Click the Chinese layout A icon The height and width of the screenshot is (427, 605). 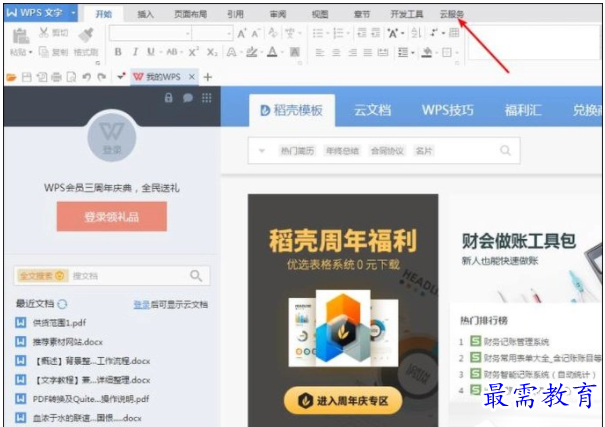click(x=393, y=34)
